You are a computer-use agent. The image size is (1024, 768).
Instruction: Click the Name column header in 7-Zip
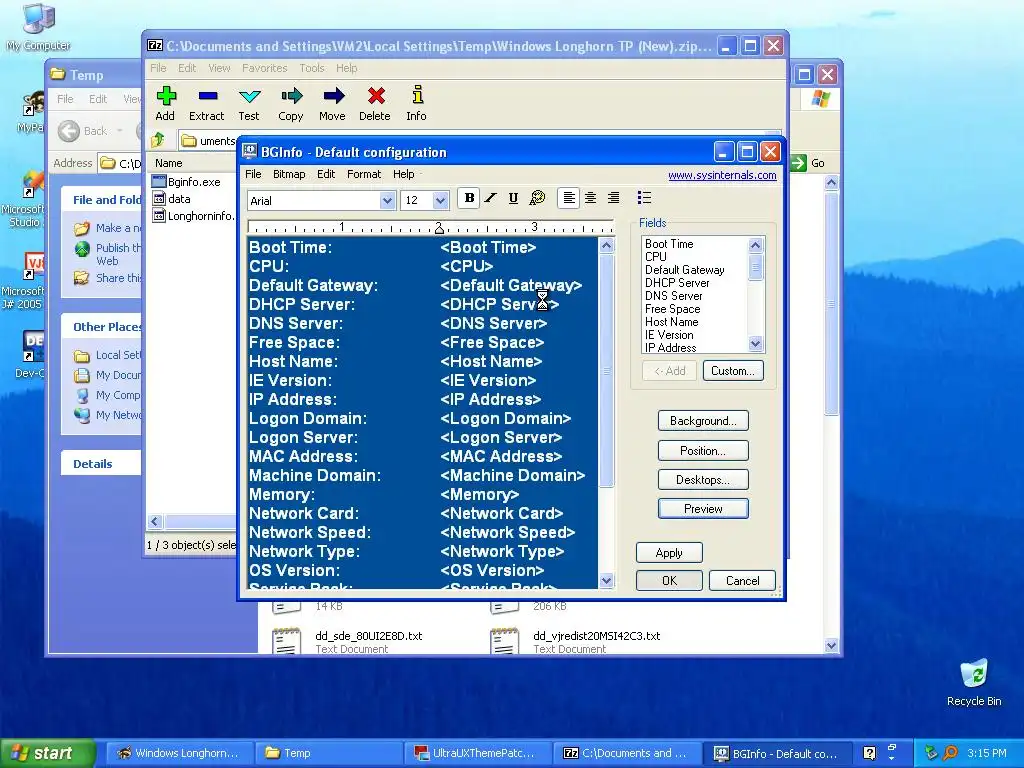coord(193,163)
